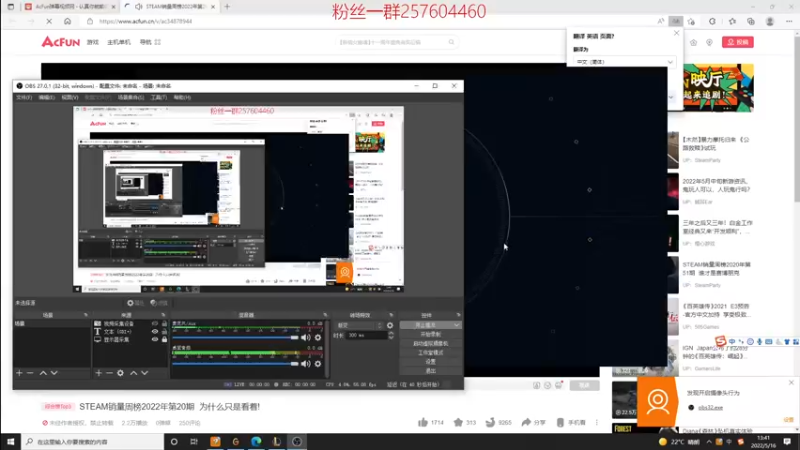The width and height of the screenshot is (800, 450).
Task: Toggle visibility of 视频采集设备 source
Action: point(155,323)
